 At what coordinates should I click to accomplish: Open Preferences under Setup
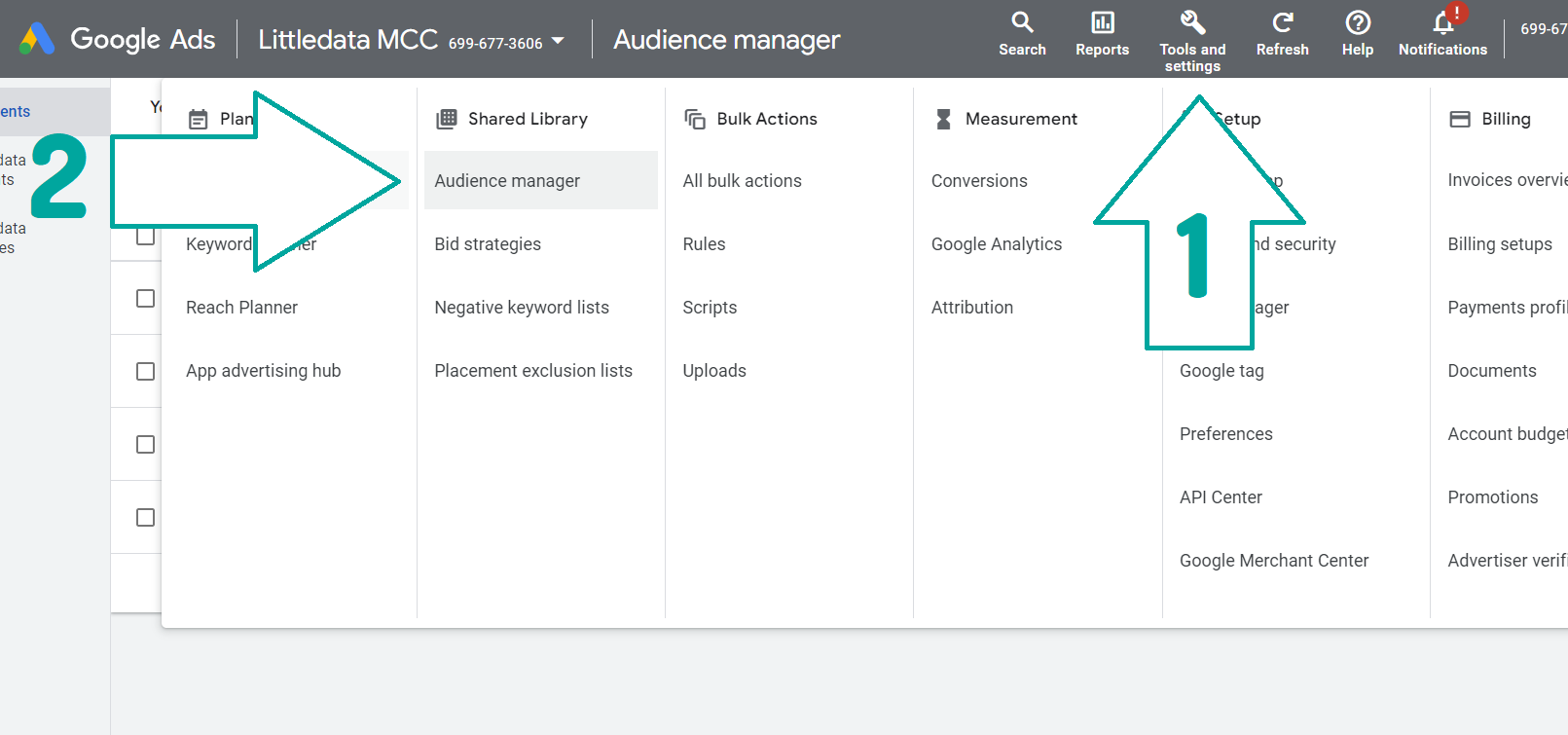click(x=1225, y=434)
